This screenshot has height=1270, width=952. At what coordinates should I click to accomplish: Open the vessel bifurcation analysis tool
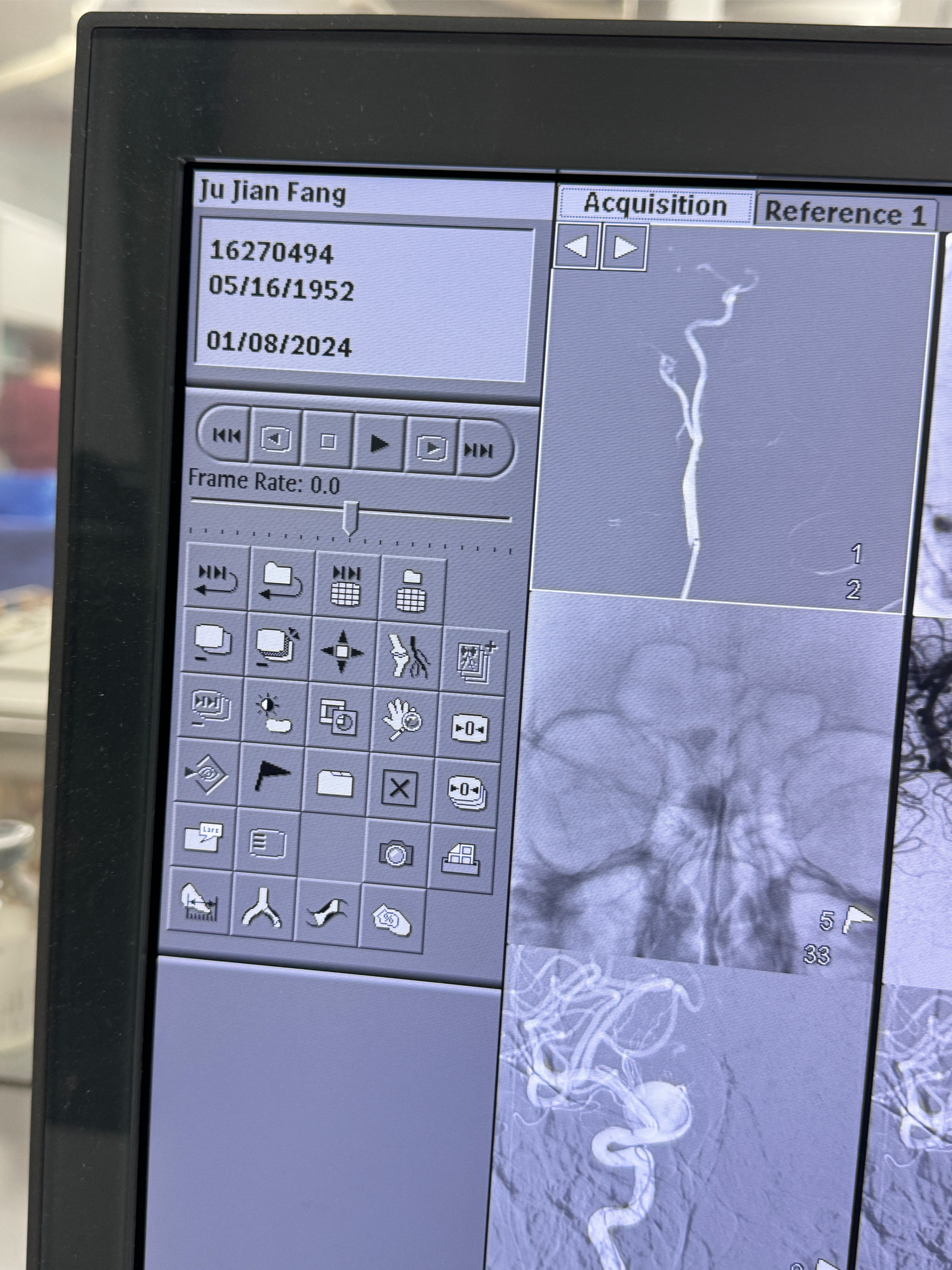point(263,908)
